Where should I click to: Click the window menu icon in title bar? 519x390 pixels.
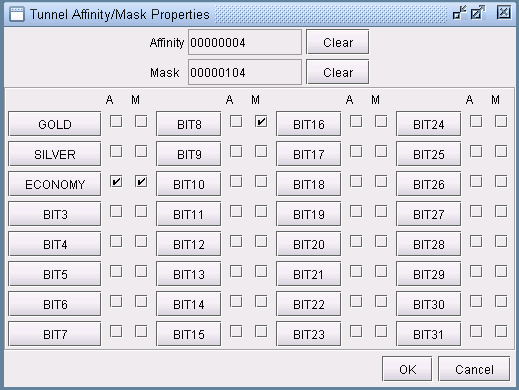click(17, 14)
